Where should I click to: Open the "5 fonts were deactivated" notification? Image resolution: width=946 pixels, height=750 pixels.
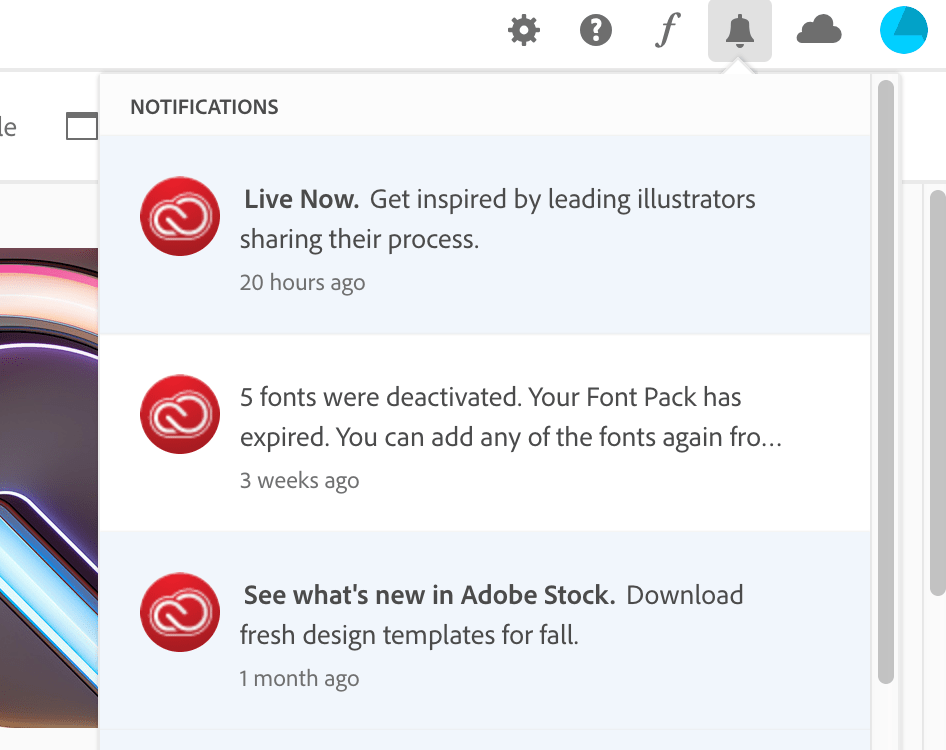[490, 417]
